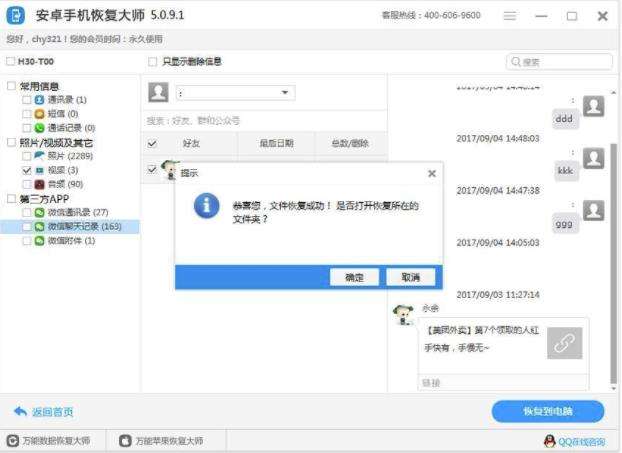The width and height of the screenshot is (622, 453).
Task: Select 通话记录 (0) tree item
Action: (71, 128)
